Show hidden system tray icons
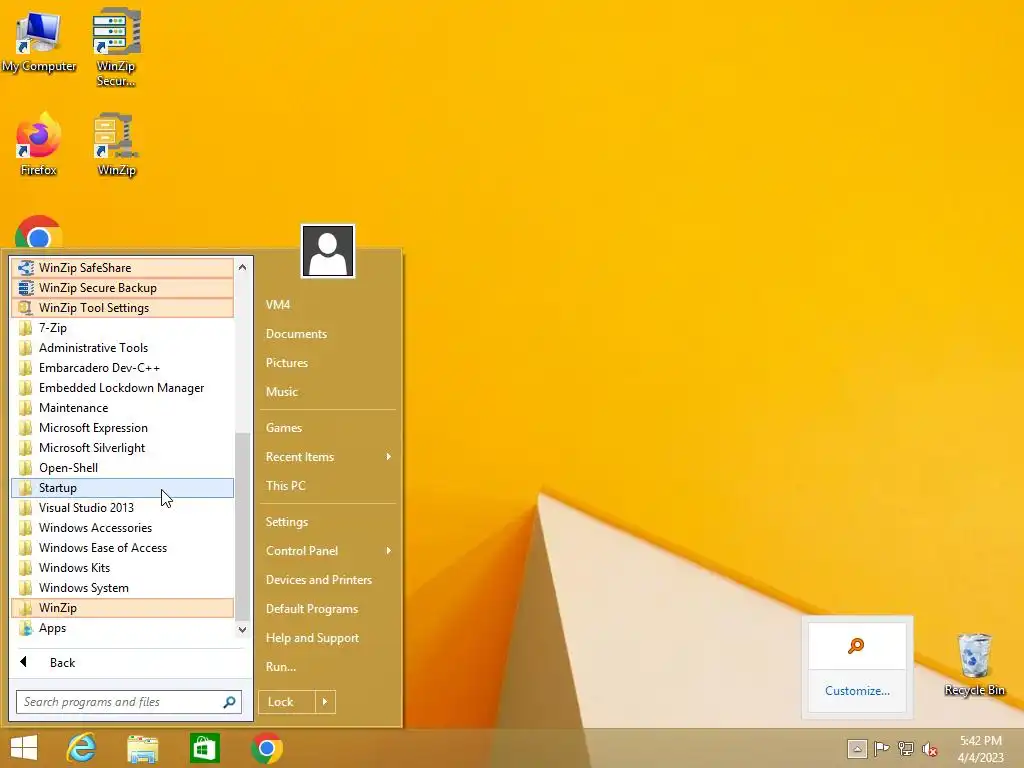 [x=857, y=749]
